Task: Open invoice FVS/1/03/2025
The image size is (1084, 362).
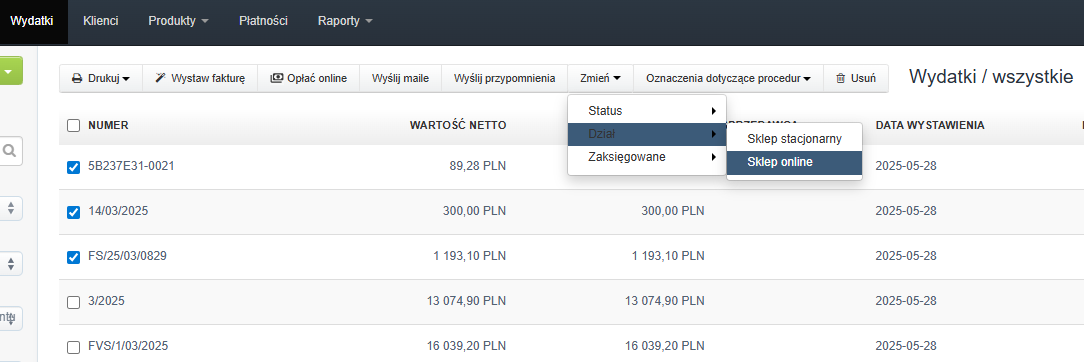Action: tap(128, 345)
